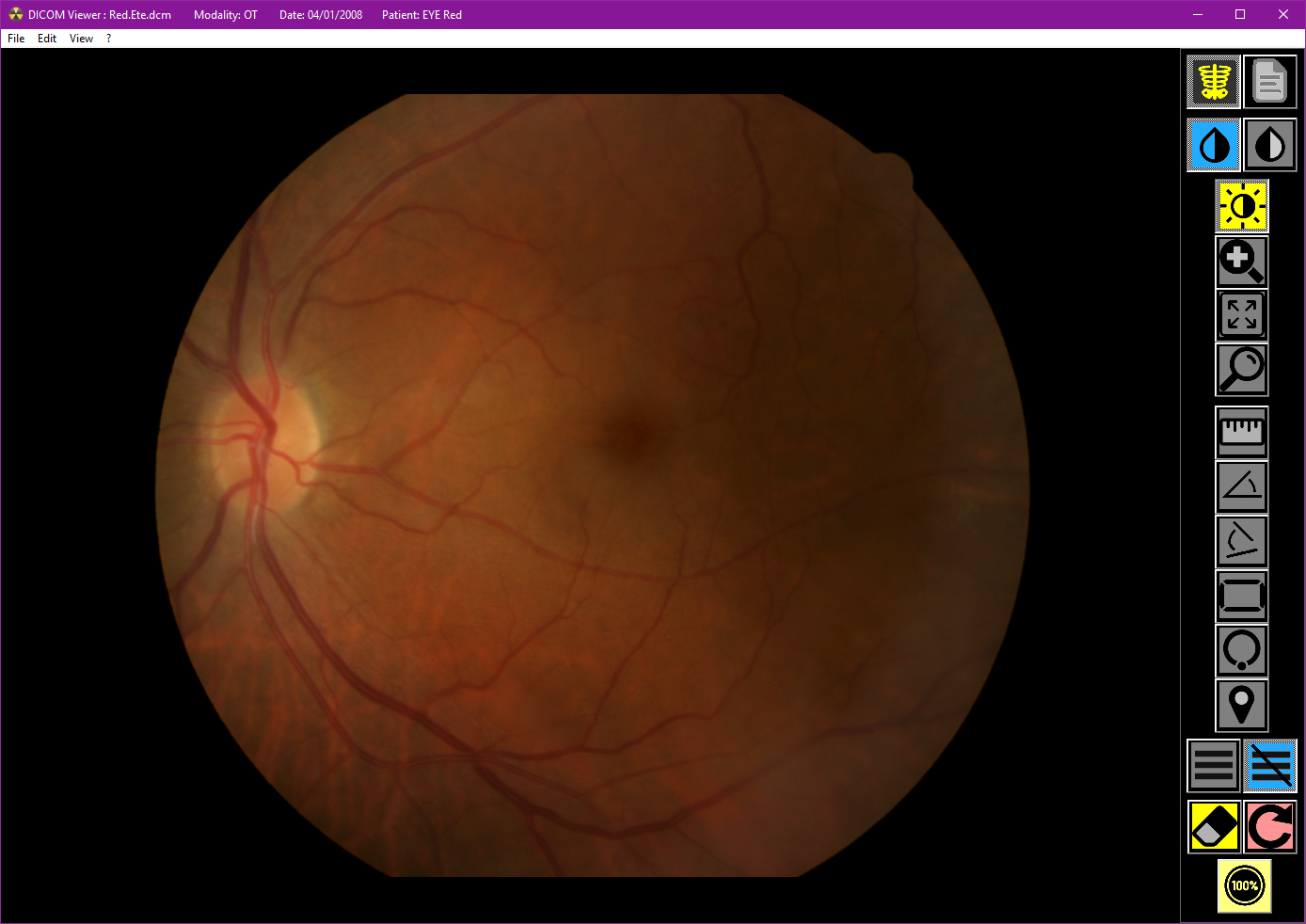Enable the blue normal contrast droplet toggle
Viewport: 1306px width, 924px height.
(x=1214, y=145)
